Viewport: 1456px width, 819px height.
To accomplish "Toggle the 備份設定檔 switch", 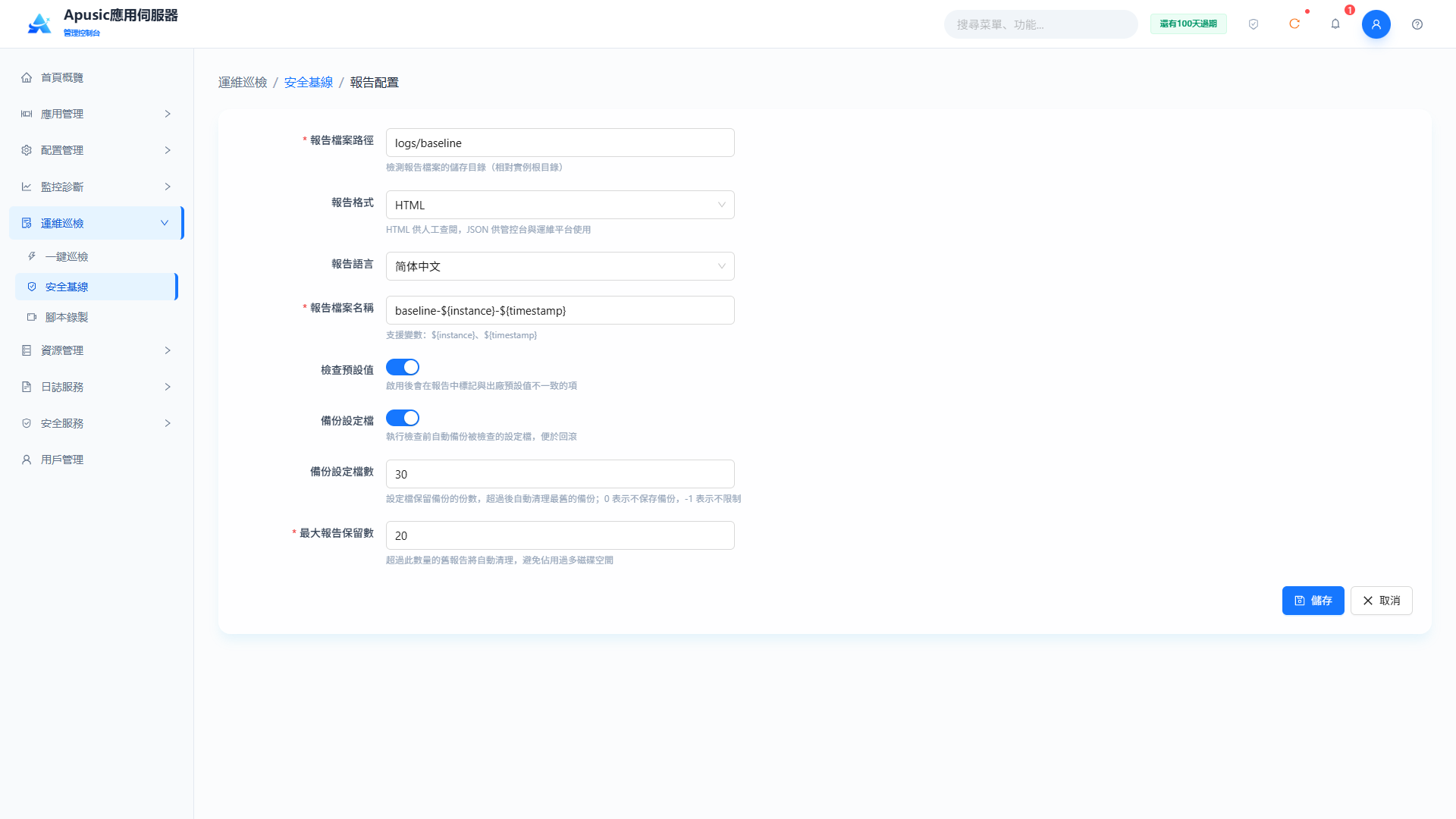I will [x=403, y=418].
